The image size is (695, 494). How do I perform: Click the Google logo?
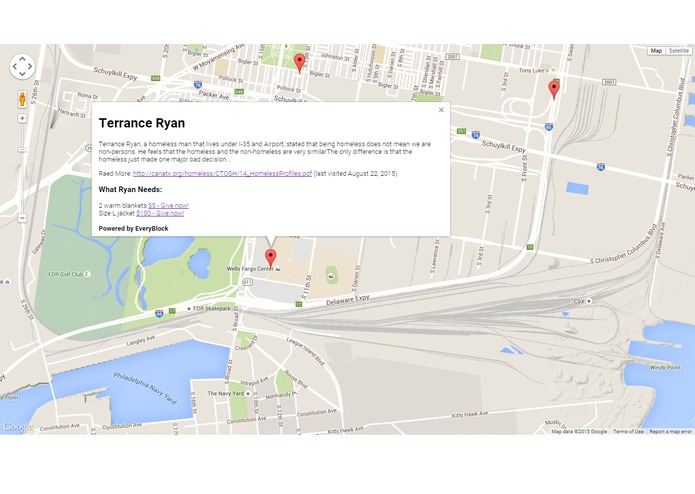tap(17, 427)
